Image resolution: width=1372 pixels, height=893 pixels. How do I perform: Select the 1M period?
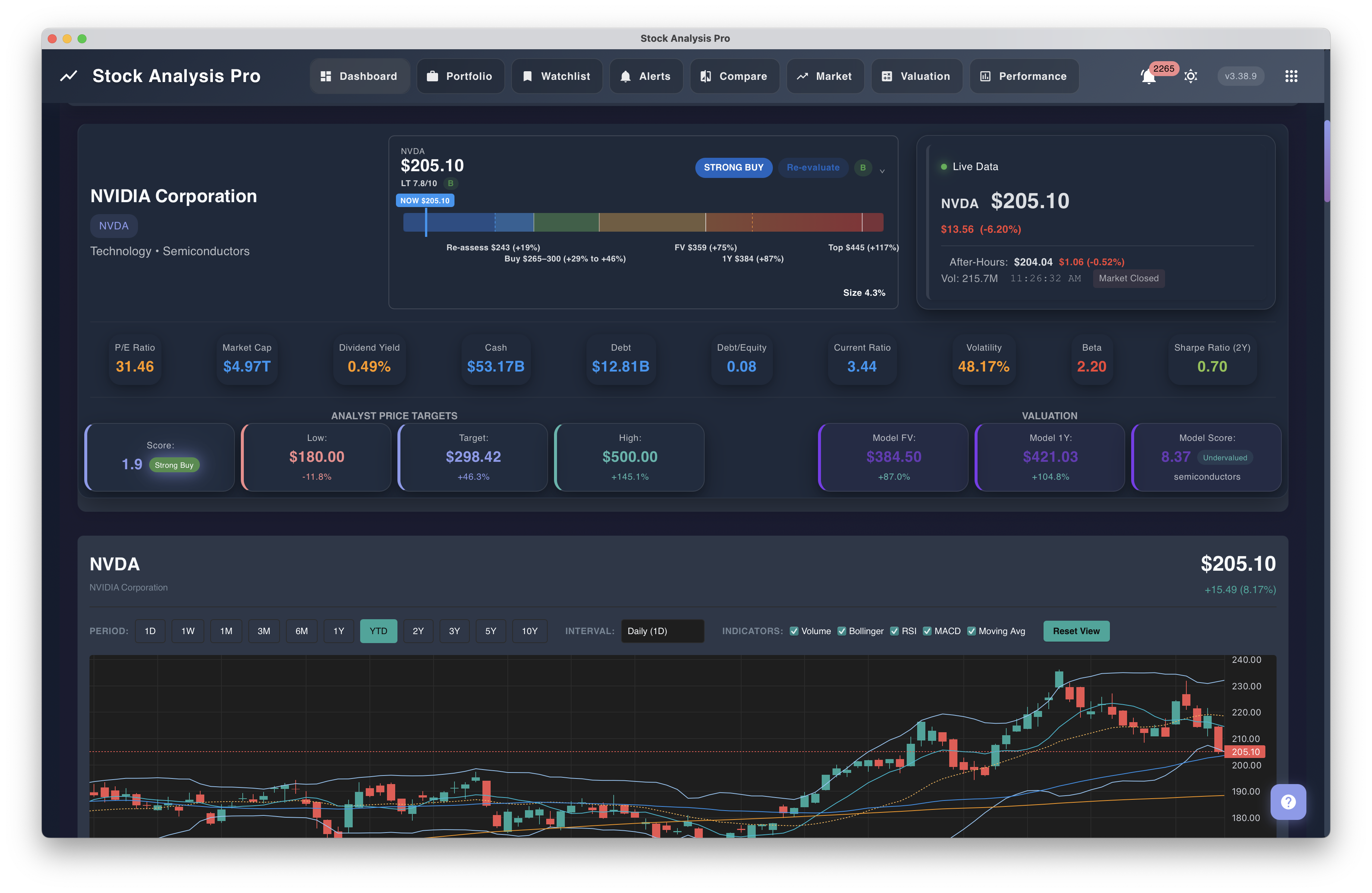[x=226, y=631]
